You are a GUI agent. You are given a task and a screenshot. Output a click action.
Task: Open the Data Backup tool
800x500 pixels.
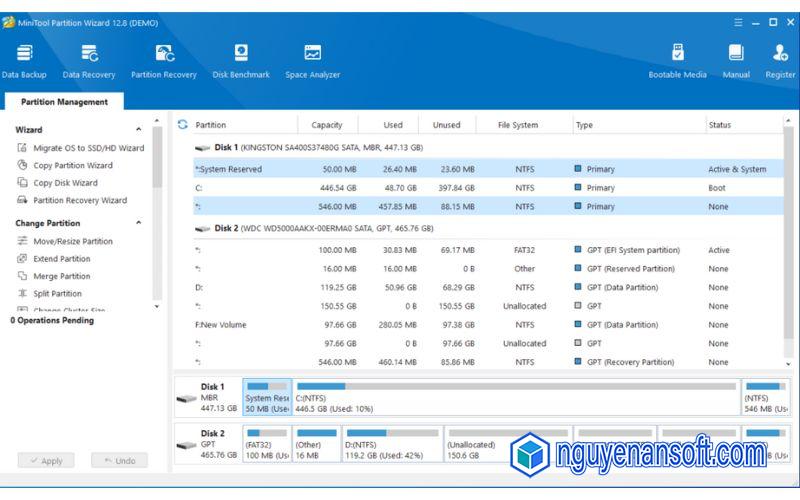[x=24, y=61]
